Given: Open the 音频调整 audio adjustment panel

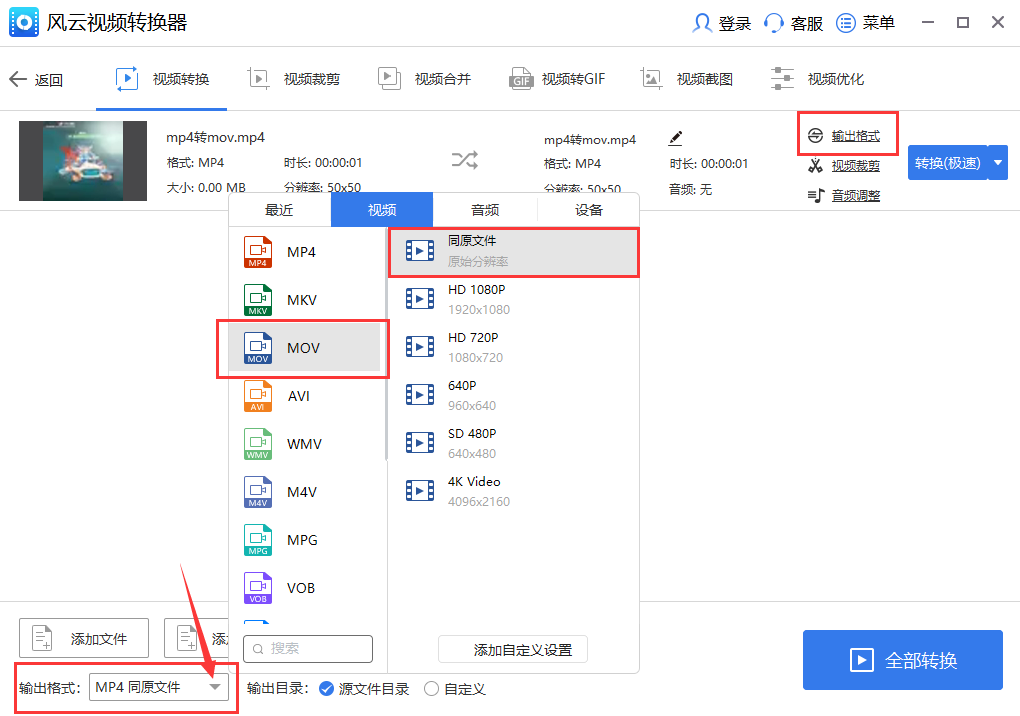Looking at the screenshot, I should coord(848,194).
